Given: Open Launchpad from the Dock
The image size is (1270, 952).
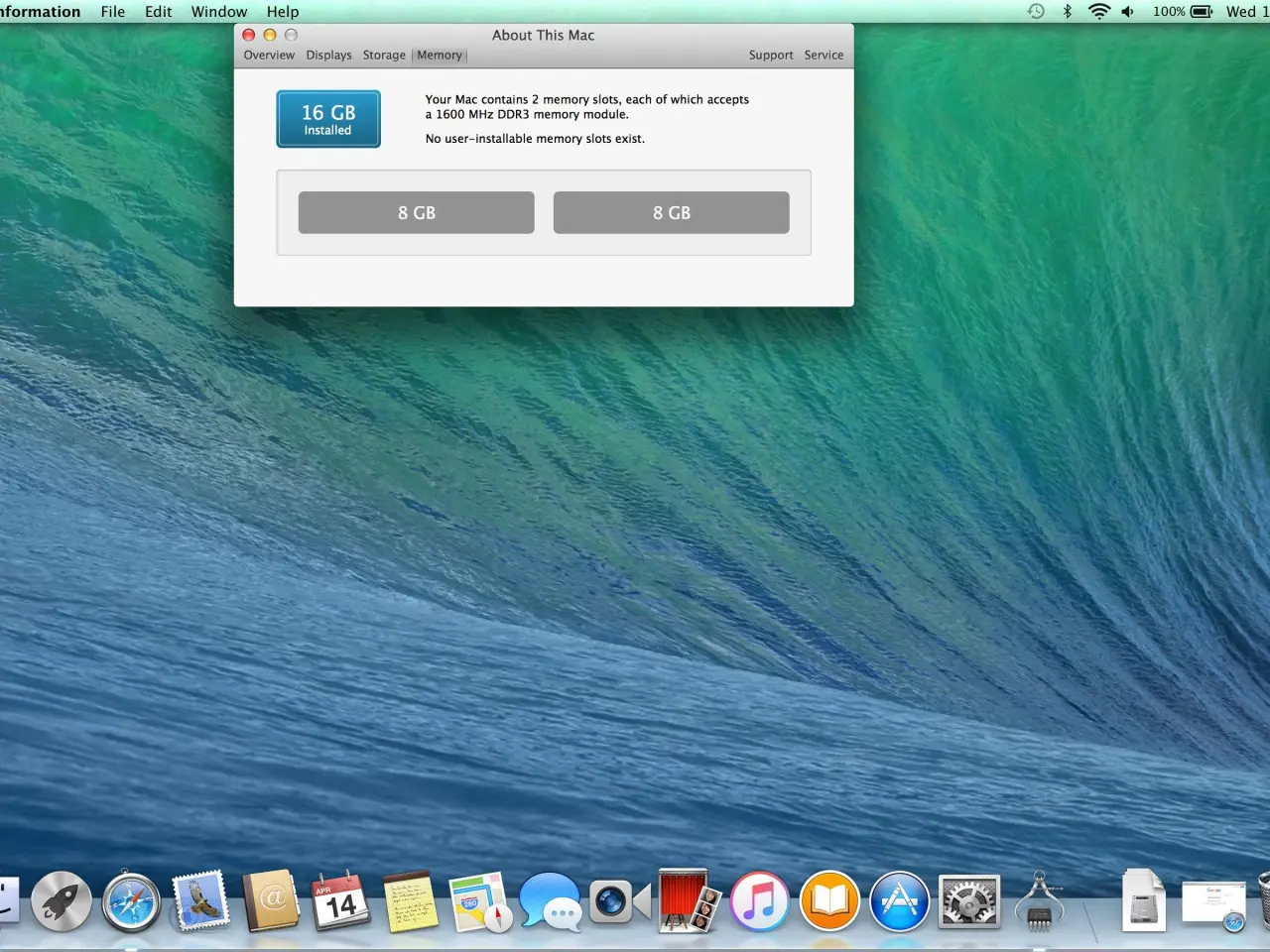Looking at the screenshot, I should click(62, 901).
